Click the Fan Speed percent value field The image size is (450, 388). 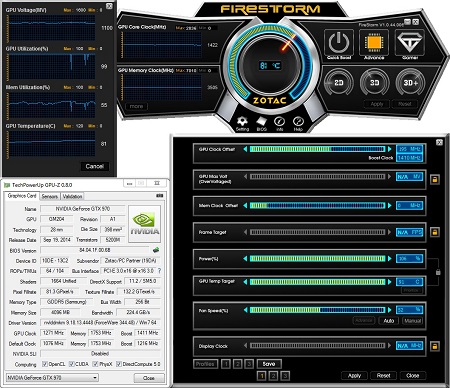409,310
